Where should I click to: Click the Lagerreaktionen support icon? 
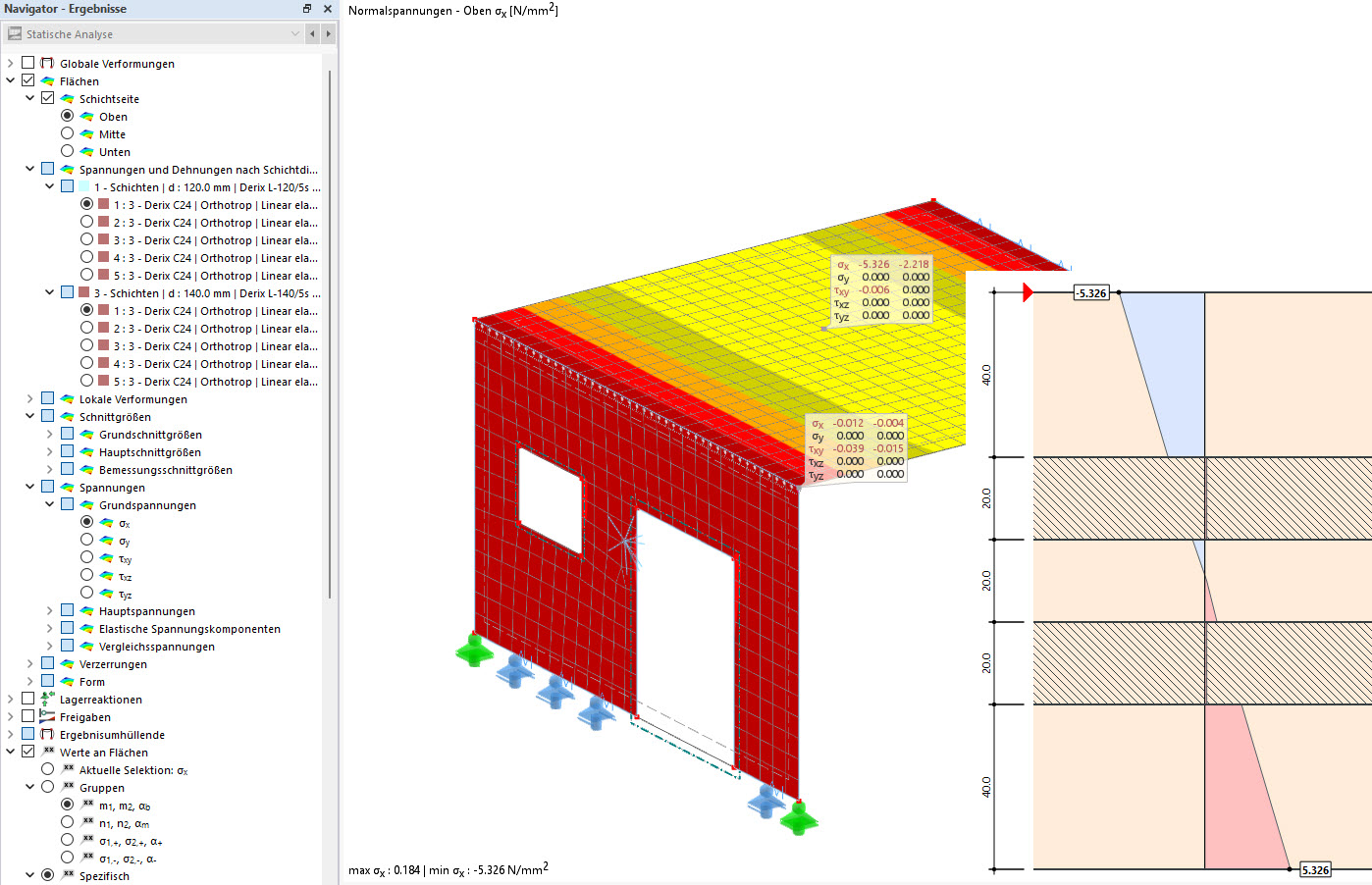coord(47,699)
